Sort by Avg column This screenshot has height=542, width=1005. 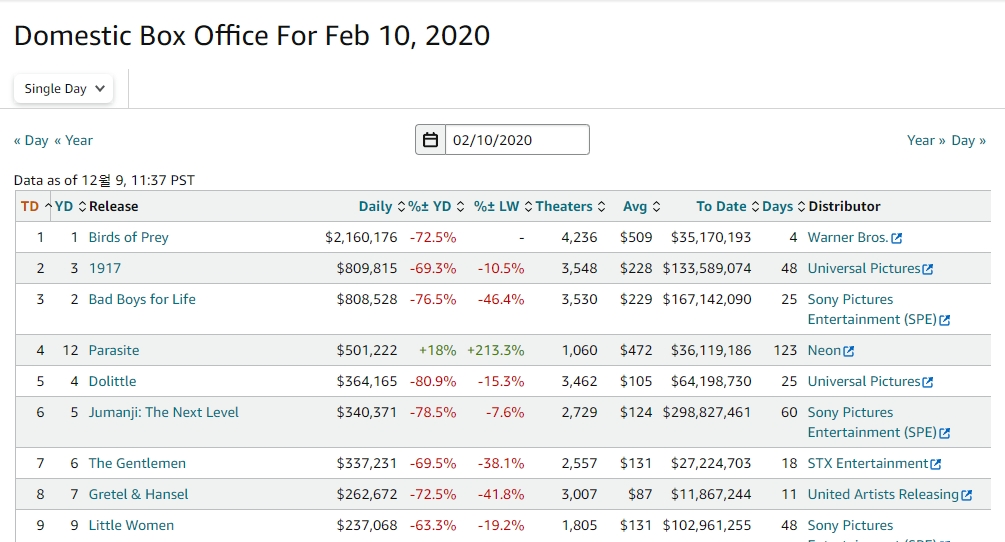(x=642, y=206)
